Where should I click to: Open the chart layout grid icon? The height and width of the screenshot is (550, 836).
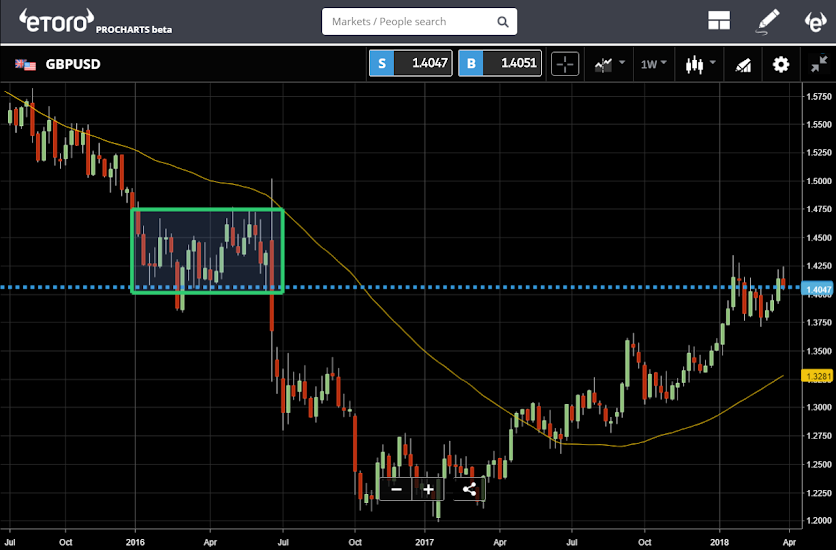point(719,21)
